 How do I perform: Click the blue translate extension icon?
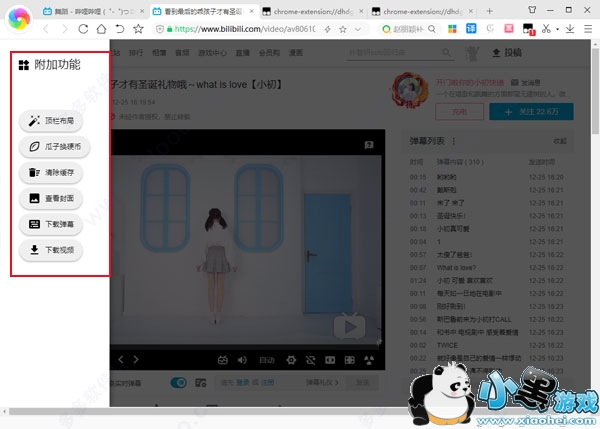coord(471,29)
